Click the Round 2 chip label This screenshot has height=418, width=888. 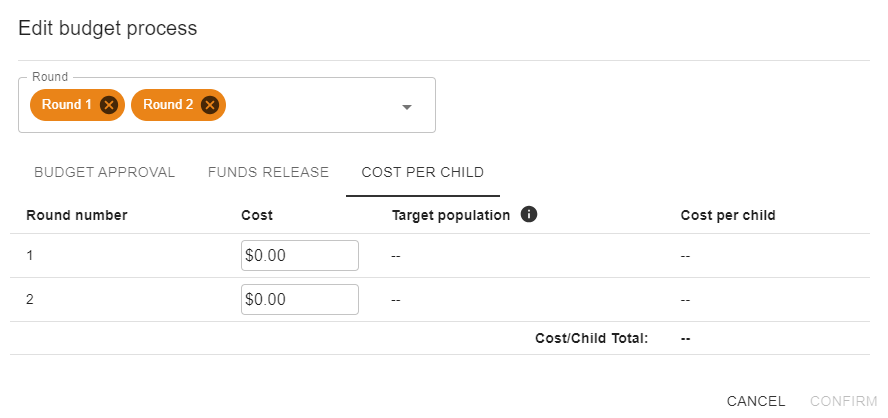point(168,105)
